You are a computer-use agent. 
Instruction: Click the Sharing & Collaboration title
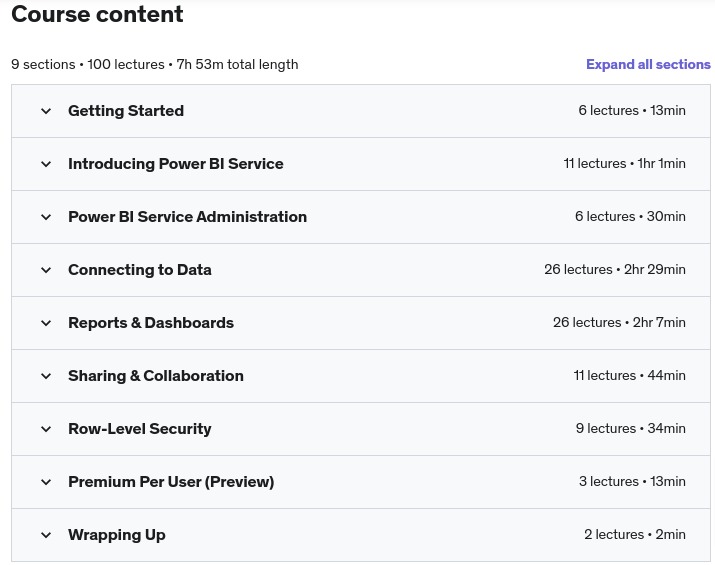click(x=155, y=376)
